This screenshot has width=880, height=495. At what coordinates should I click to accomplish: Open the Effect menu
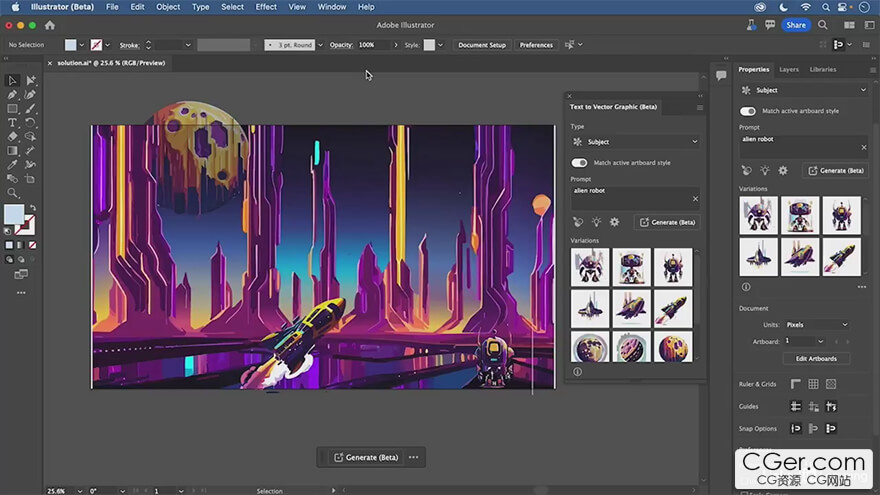click(x=266, y=7)
